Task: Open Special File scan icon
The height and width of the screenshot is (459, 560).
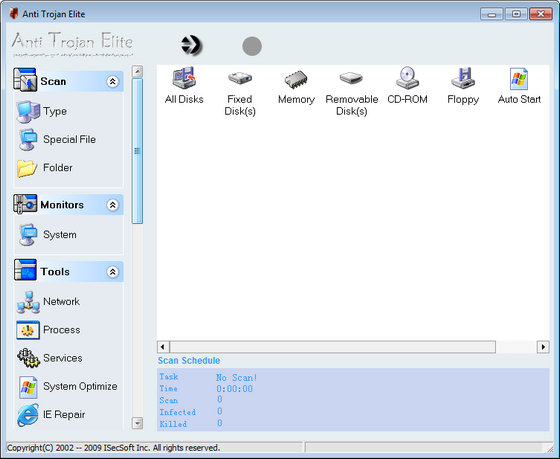Action: click(x=28, y=140)
